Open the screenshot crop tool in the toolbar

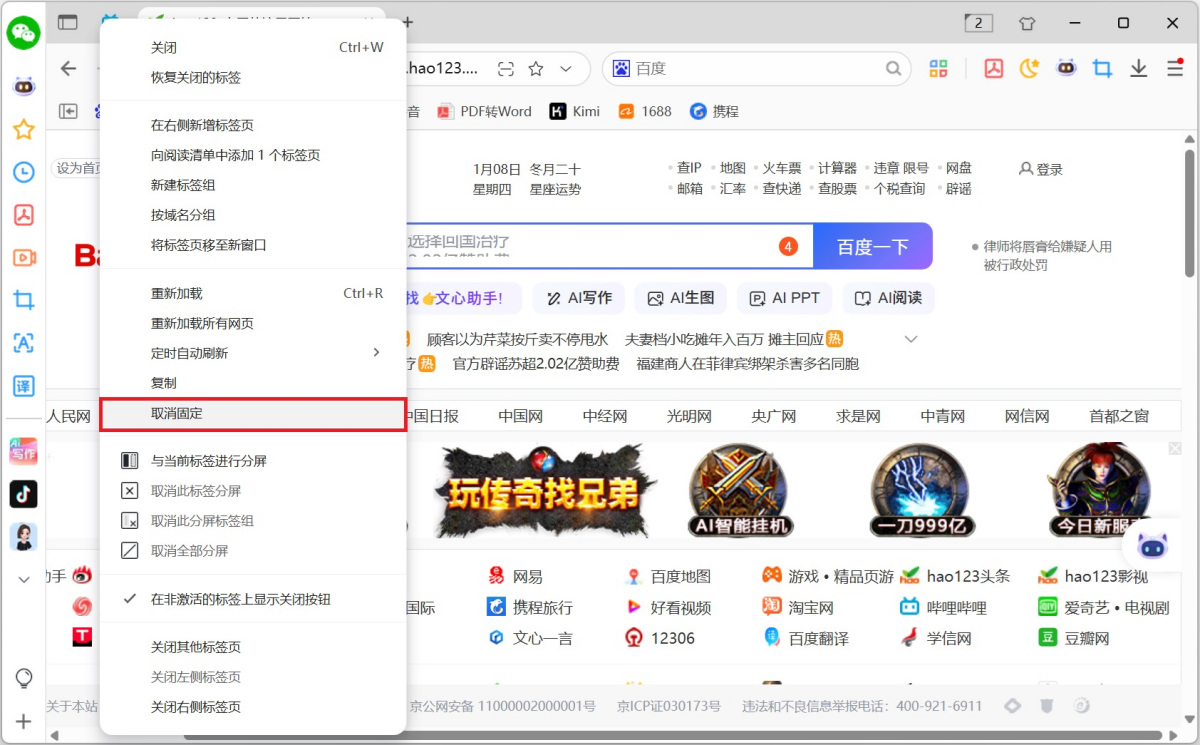click(x=1102, y=68)
